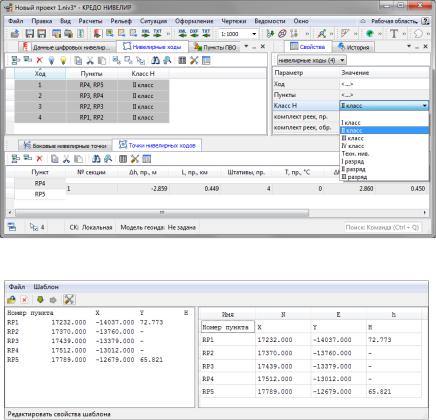Switch to the Пункты ПВО tab
The width and height of the screenshot is (436, 420).
(215, 47)
